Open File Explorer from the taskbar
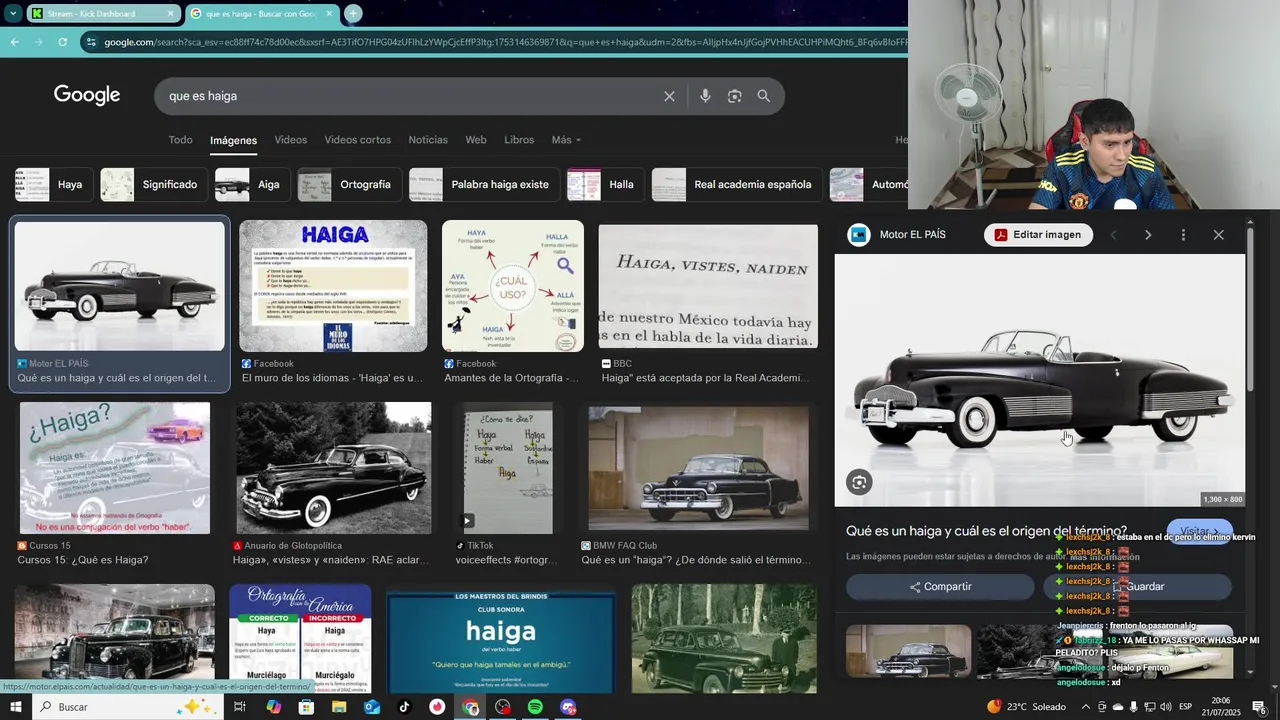Screen dimensions: 1280x720 pos(339,707)
